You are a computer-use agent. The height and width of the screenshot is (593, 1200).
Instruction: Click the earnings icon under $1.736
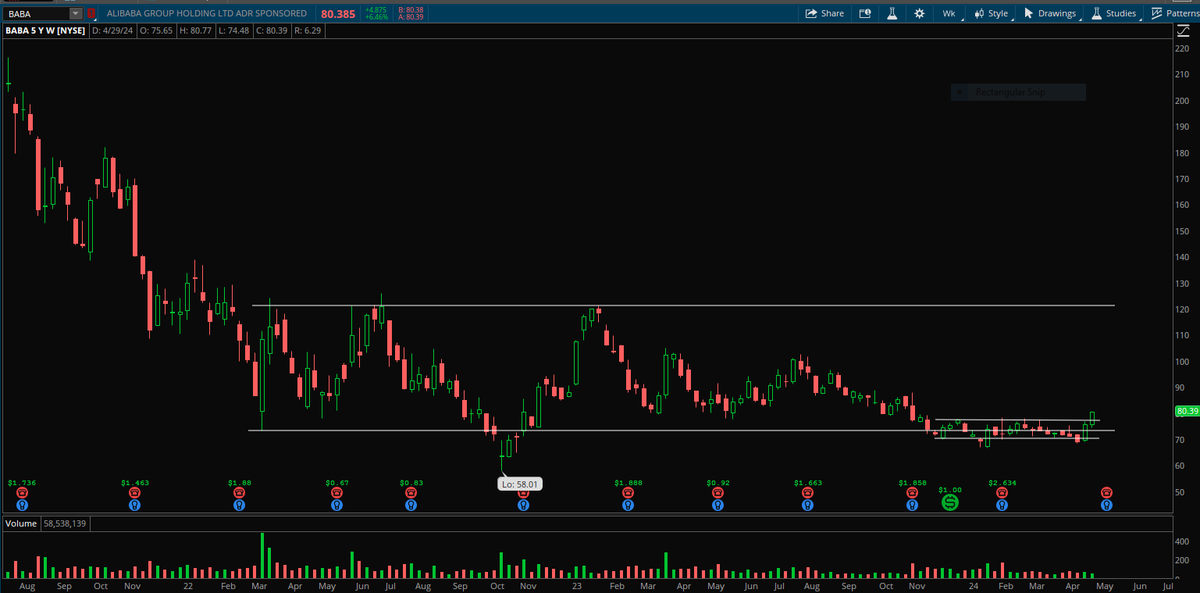coord(20,493)
